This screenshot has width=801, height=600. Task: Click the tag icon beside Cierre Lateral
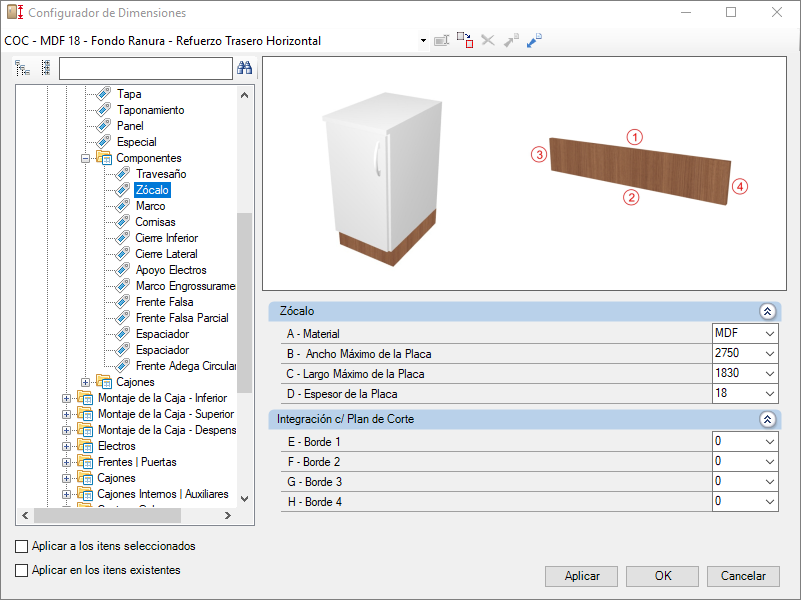pos(123,254)
